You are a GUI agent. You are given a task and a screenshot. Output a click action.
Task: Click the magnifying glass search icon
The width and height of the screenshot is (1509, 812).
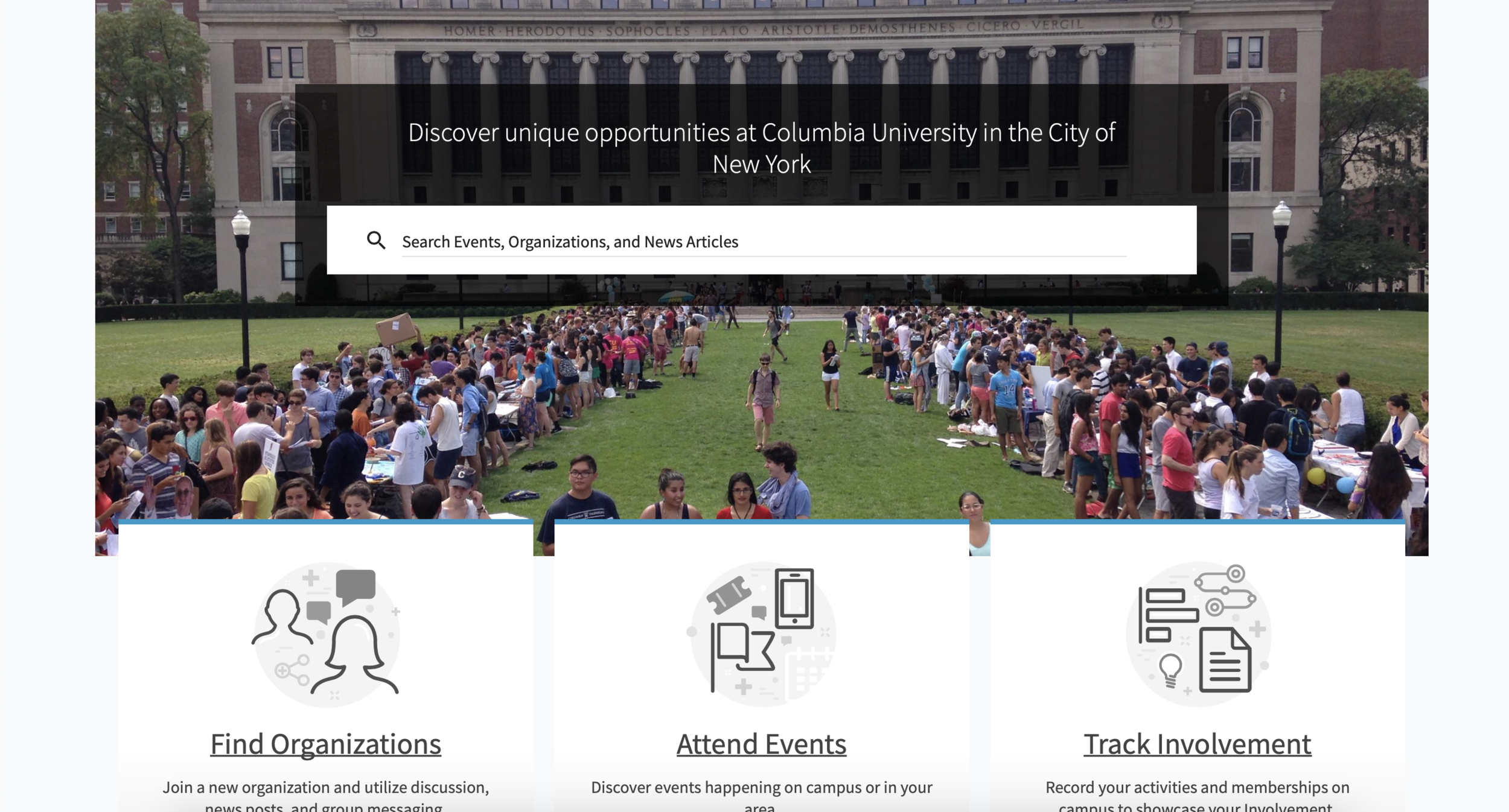[376, 240]
